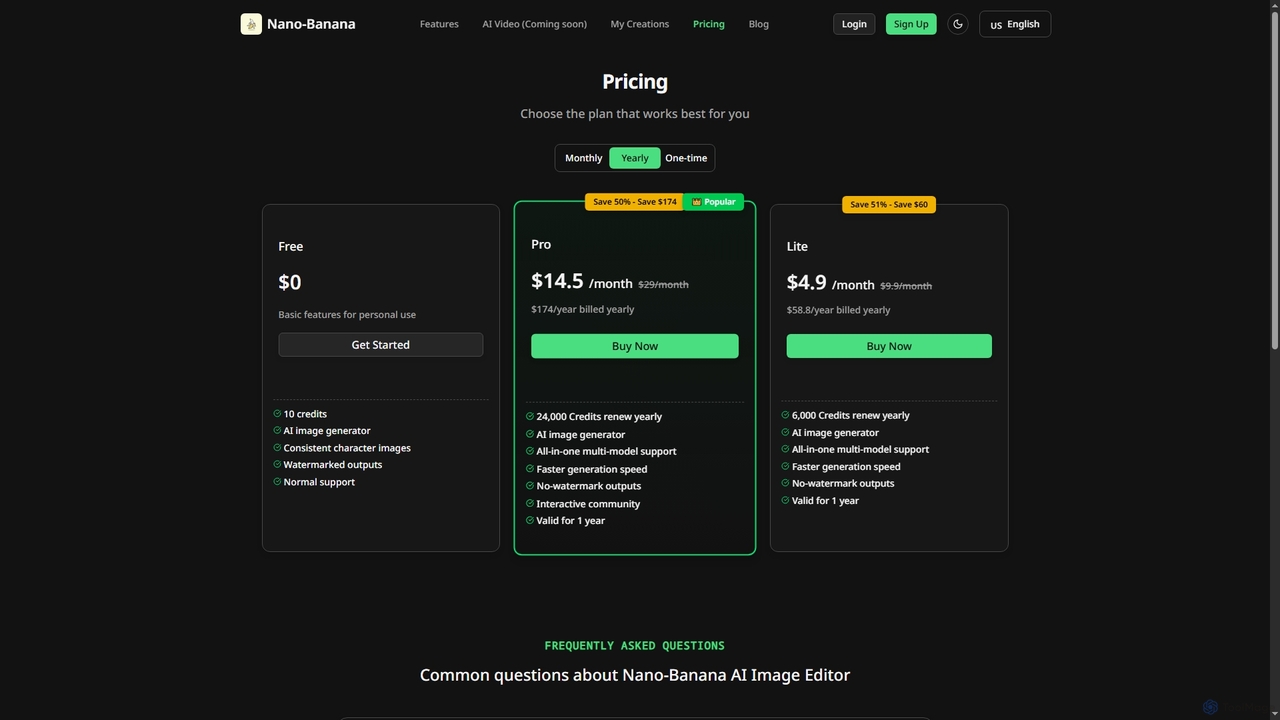Go to My Creations page
This screenshot has height=720, width=1280.
coord(640,24)
